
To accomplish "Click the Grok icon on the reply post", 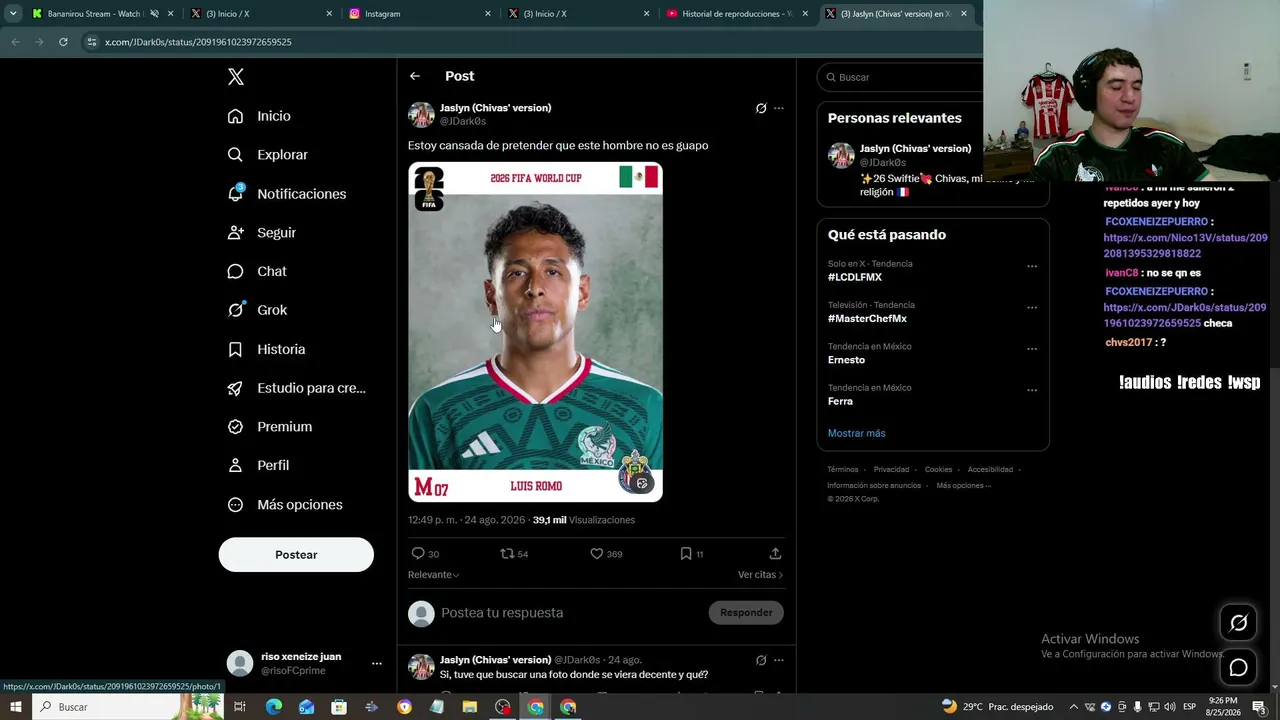I will click(x=761, y=660).
